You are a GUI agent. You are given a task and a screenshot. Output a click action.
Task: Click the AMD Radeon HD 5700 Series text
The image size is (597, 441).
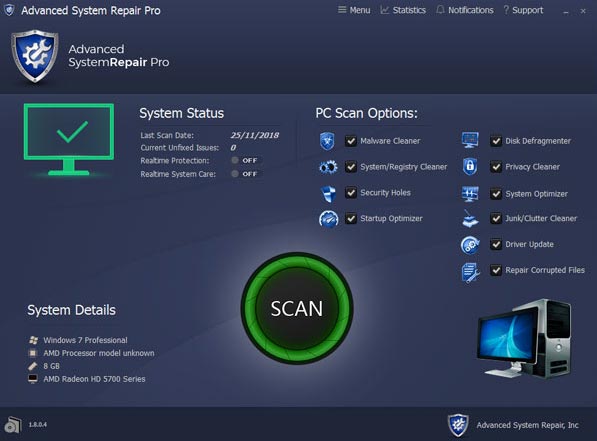(x=94, y=379)
